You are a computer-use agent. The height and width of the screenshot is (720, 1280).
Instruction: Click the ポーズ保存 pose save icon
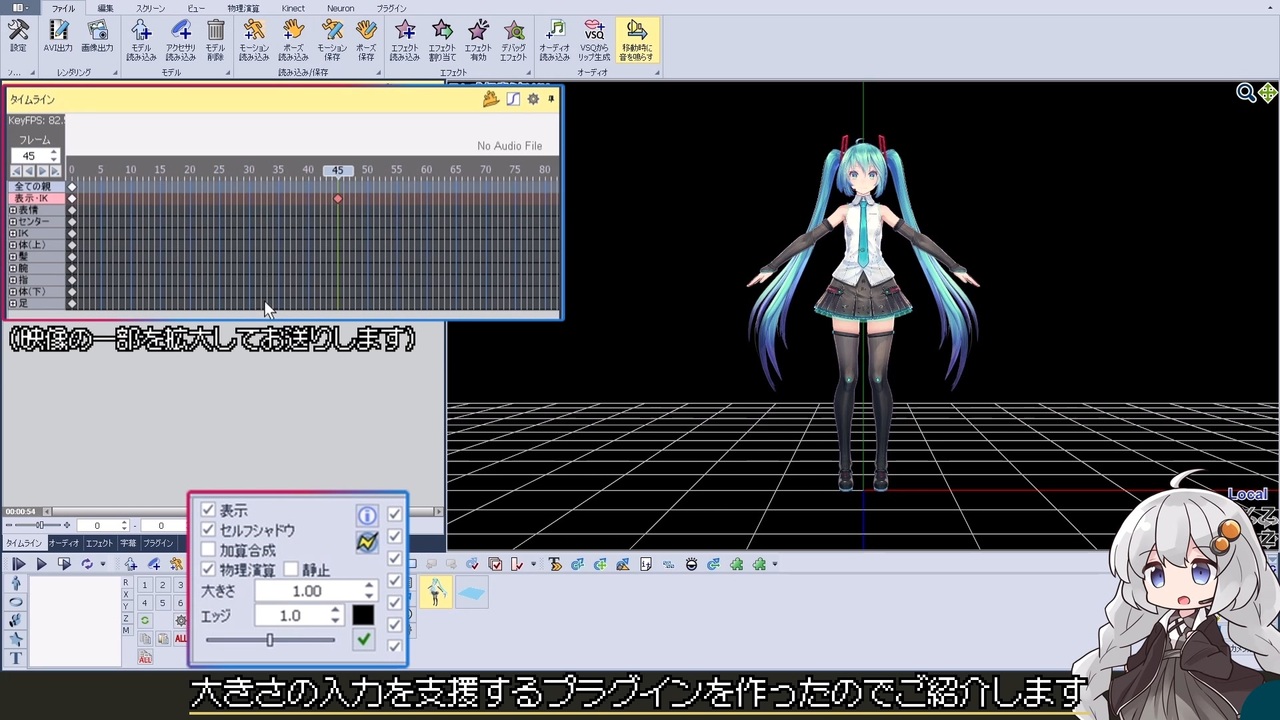click(366, 41)
